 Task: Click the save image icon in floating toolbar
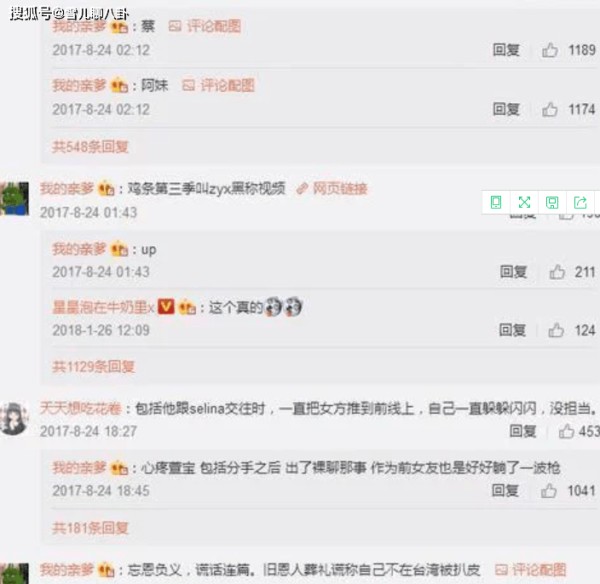[x=552, y=202]
